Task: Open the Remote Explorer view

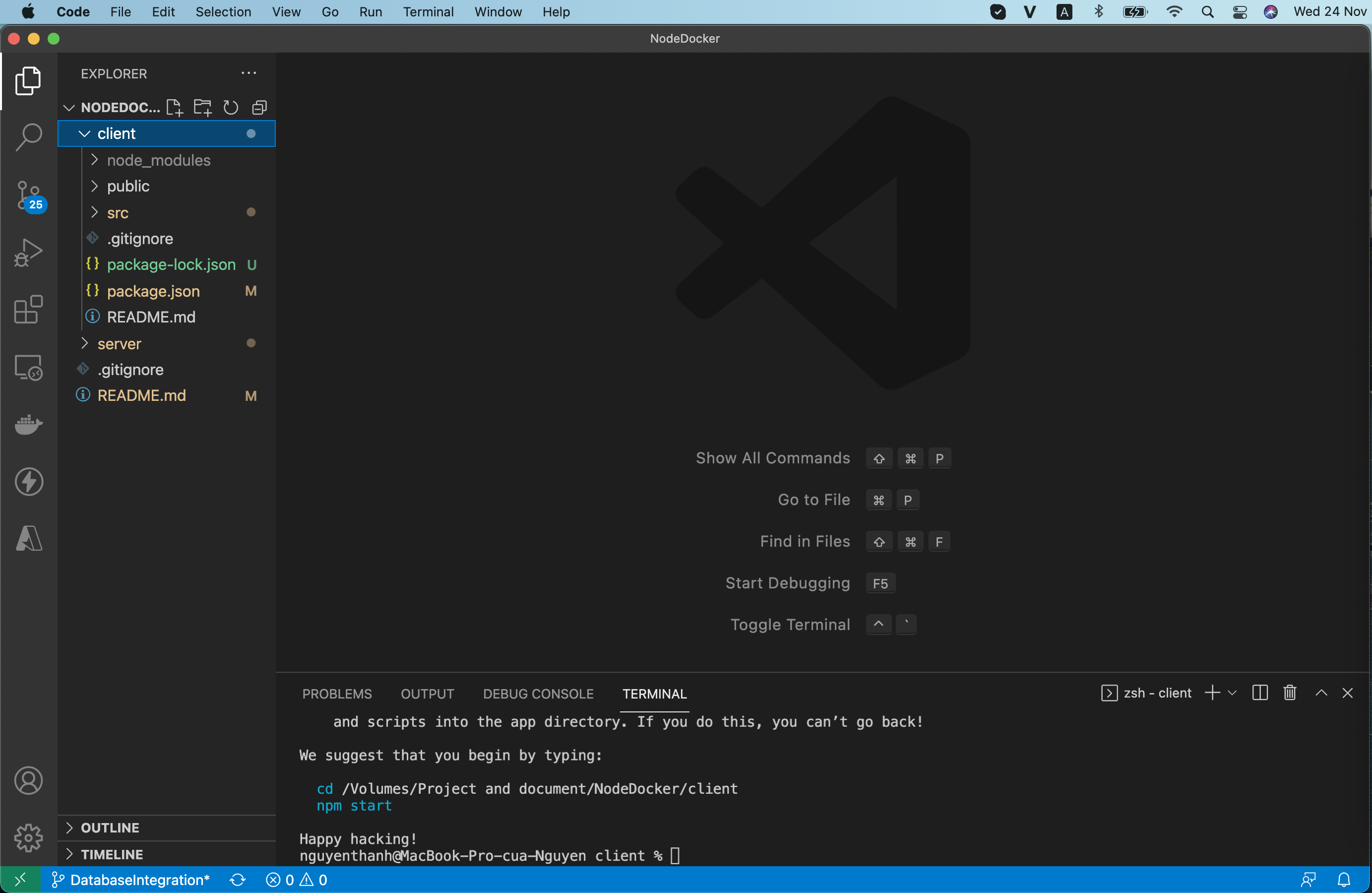Action: pos(28,367)
